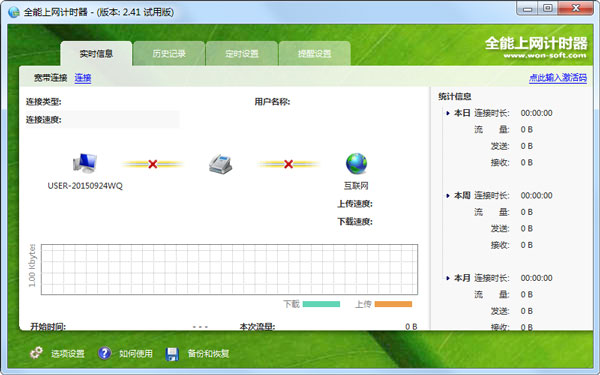The image size is (600, 375).
Task: Open 如何使用 help question icon
Action: click(104, 353)
